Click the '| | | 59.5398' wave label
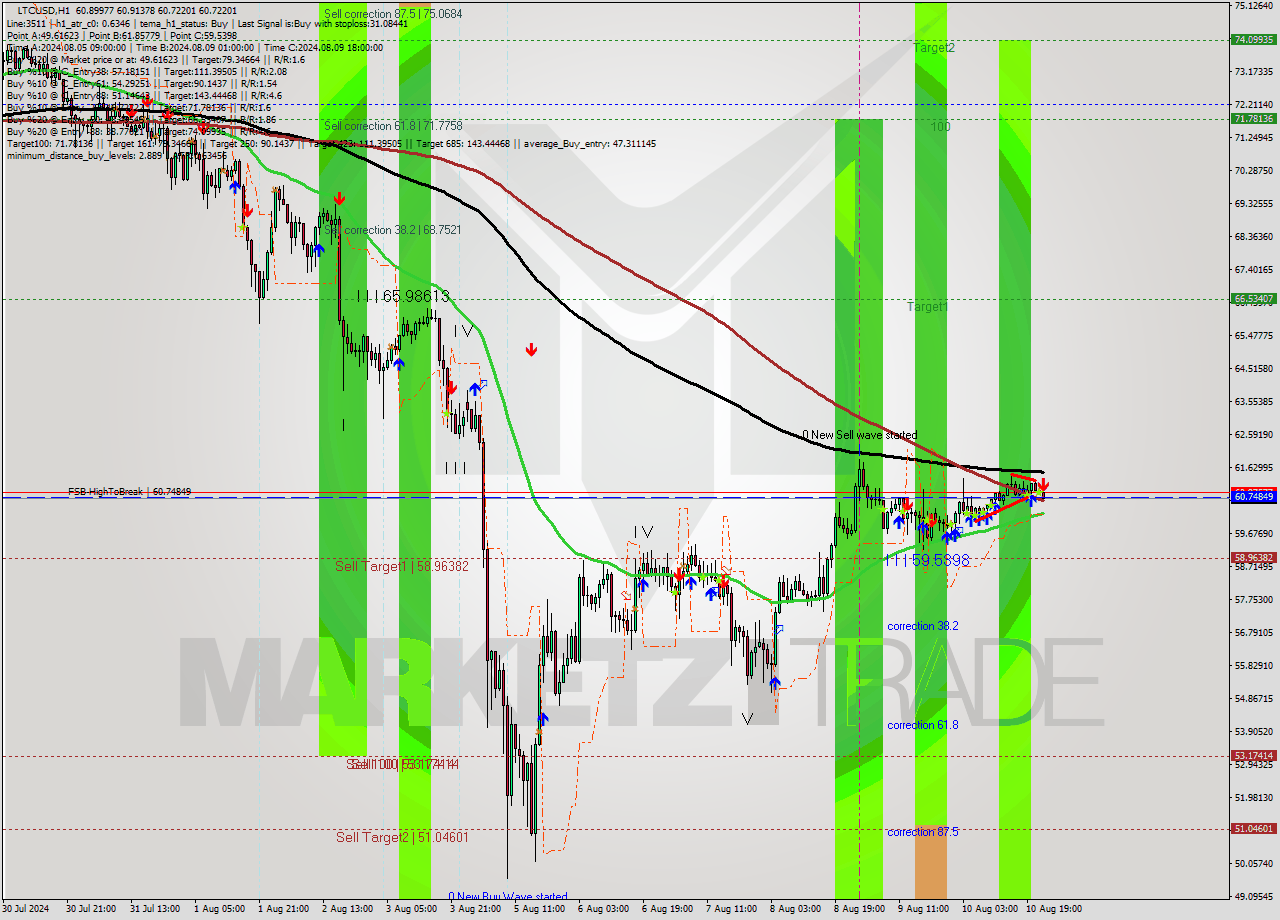The height and width of the screenshot is (920, 1280). [x=927, y=561]
